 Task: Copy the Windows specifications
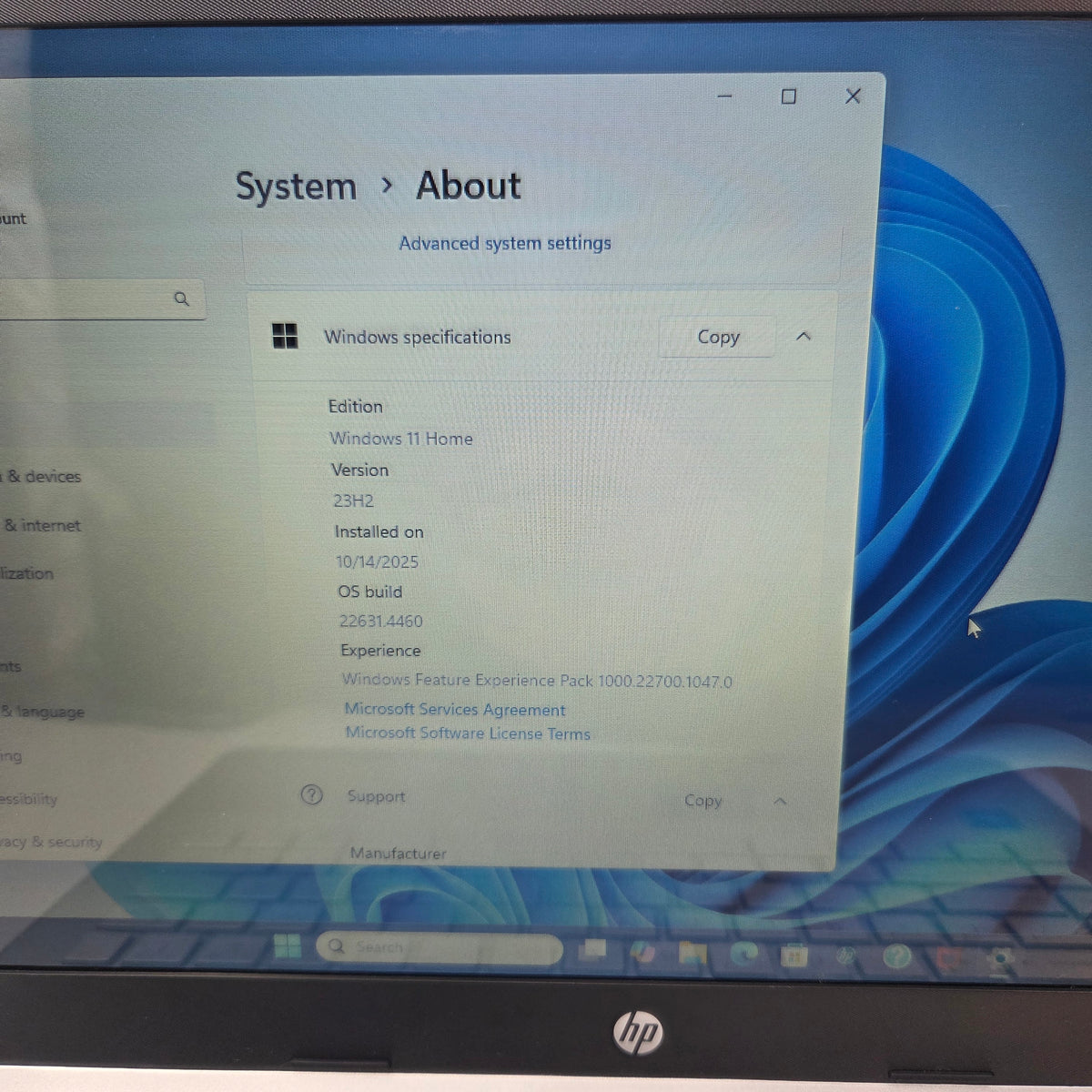718,337
